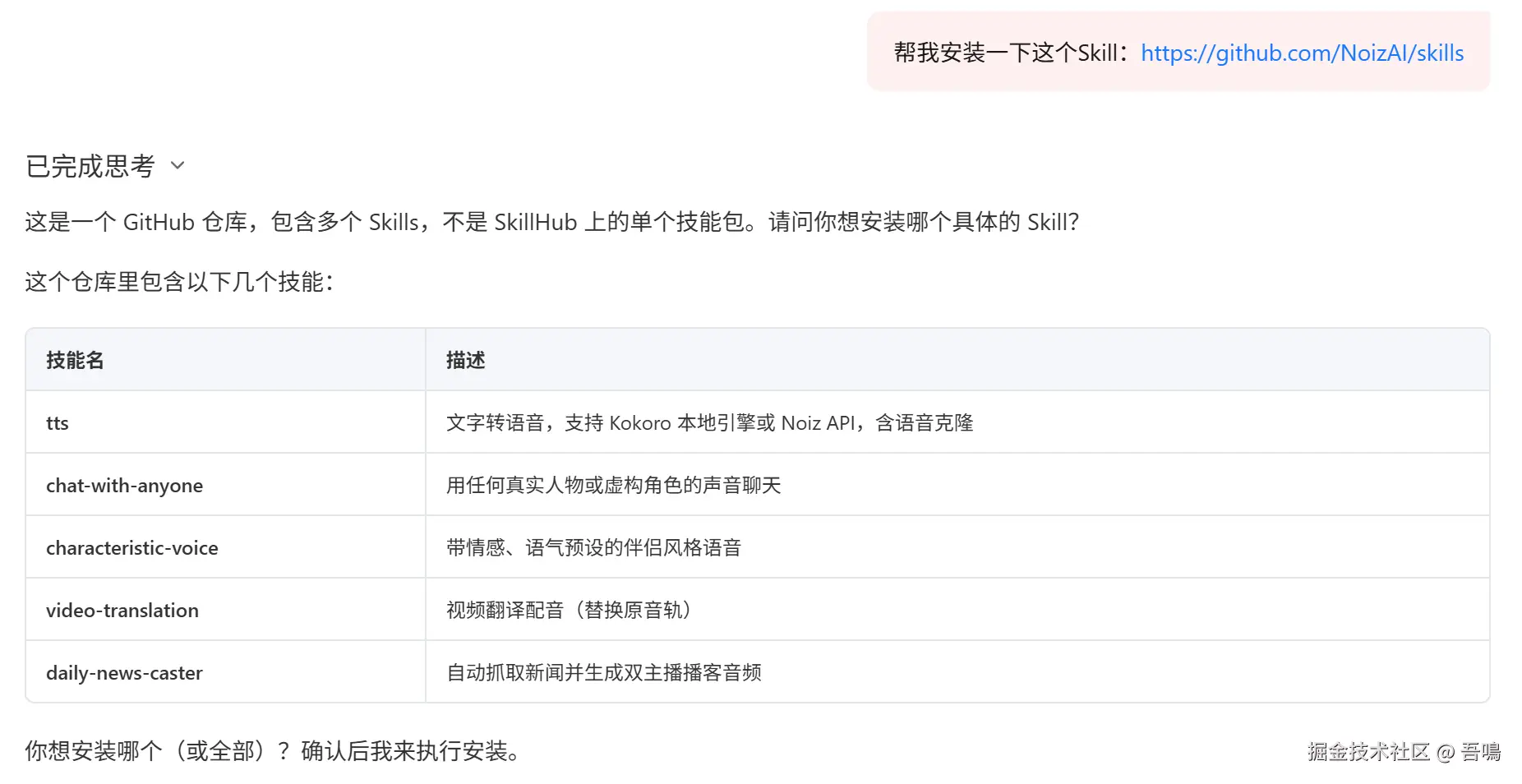The height and width of the screenshot is (784, 1522).
Task: Click the sentence asking 你想安装哪个
Action: [271, 751]
